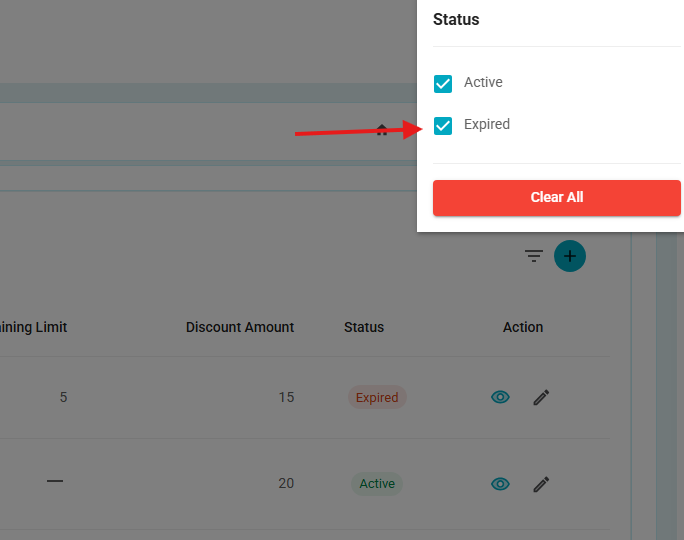Click the Action column header
Image resolution: width=684 pixels, height=540 pixels.
pyautogui.click(x=523, y=327)
